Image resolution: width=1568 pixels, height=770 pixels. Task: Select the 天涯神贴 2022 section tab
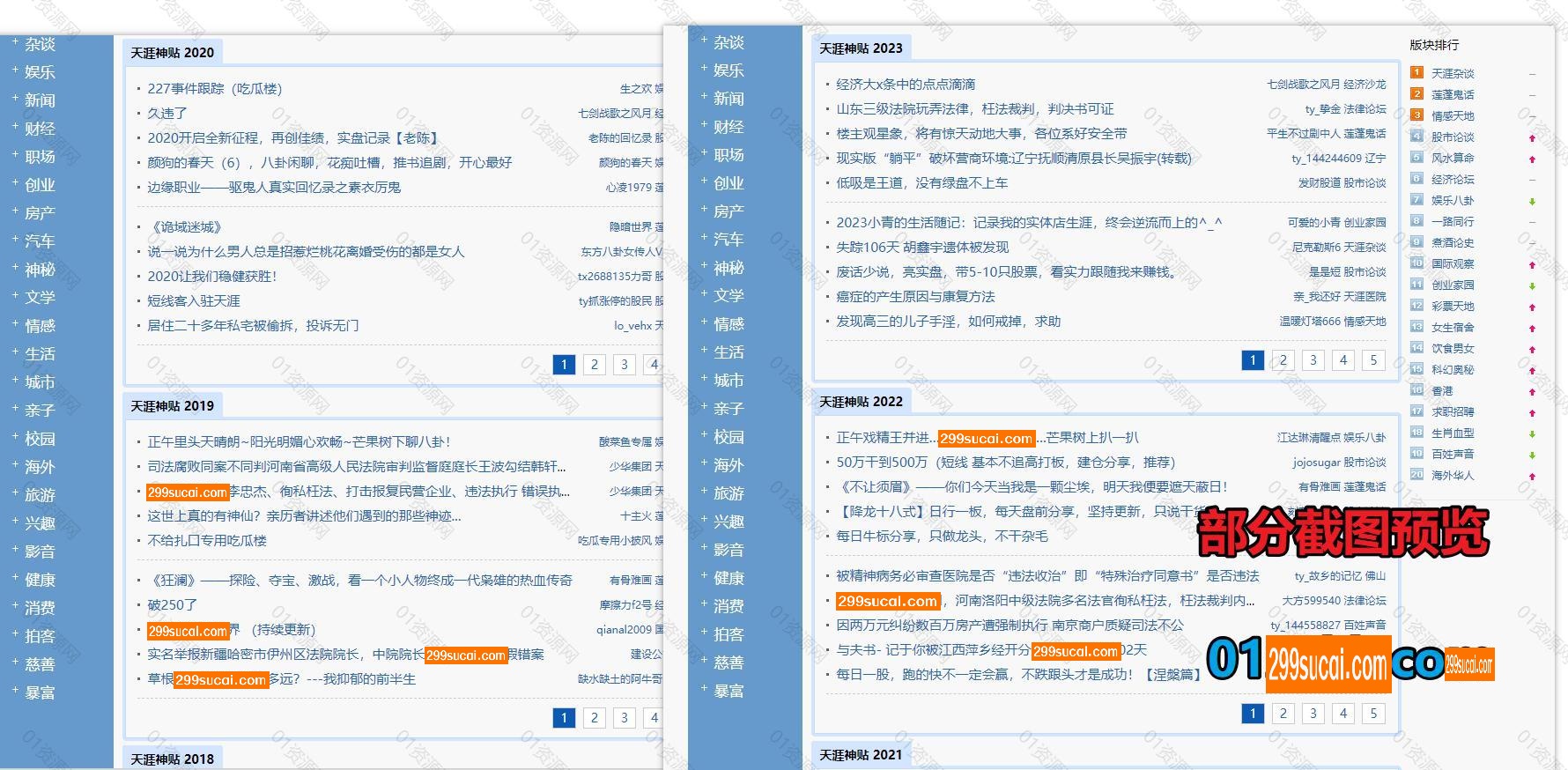[862, 402]
